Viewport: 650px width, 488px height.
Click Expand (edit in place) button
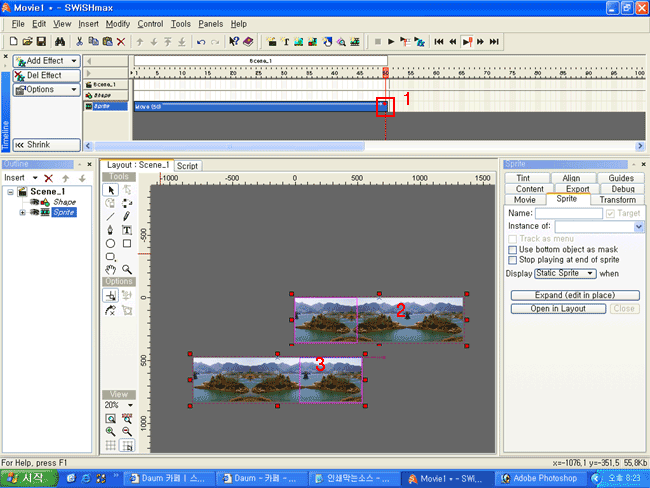coord(575,295)
